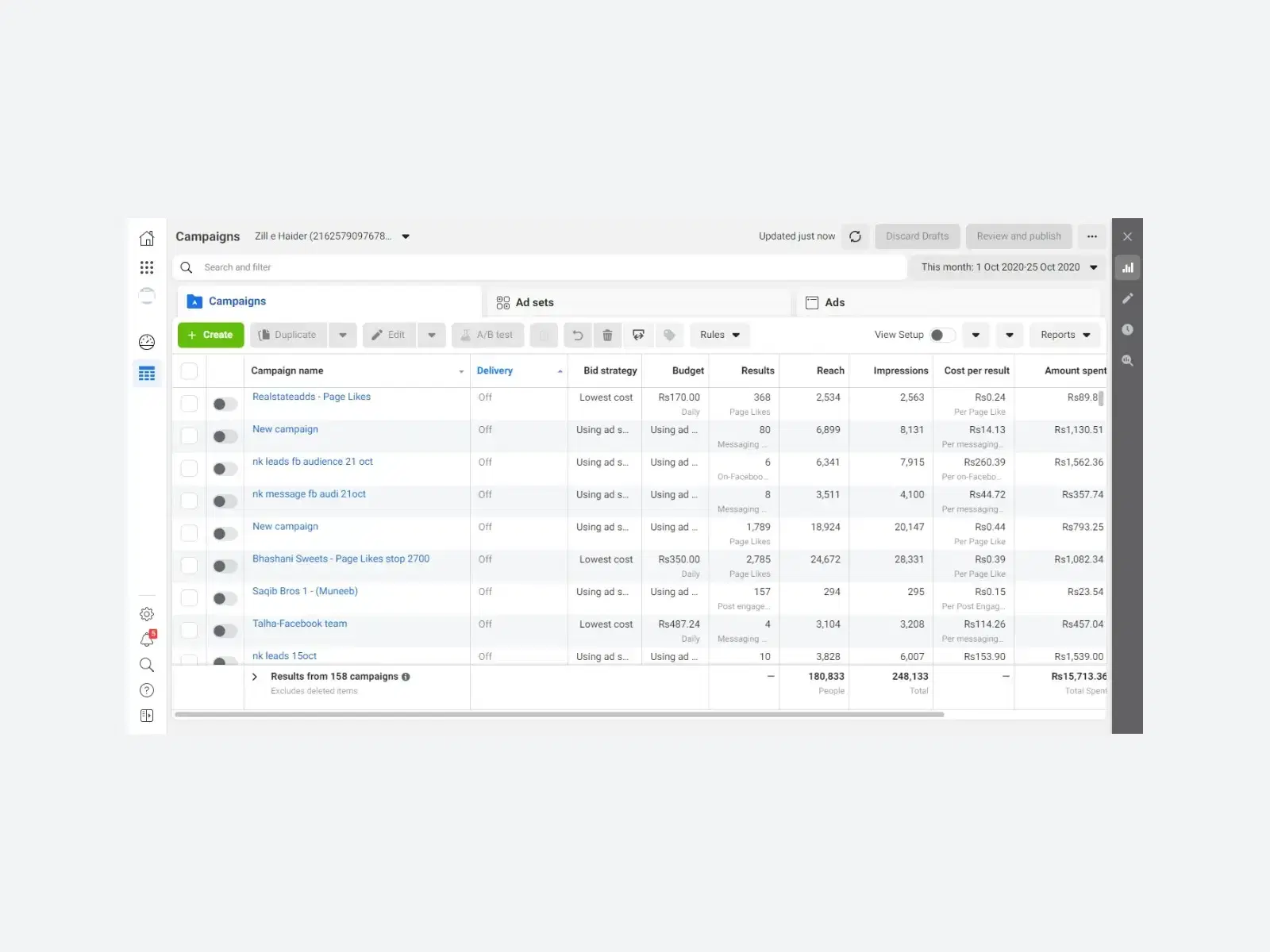Expand the Reports dropdown menu
This screenshot has width=1270, height=952.
[1065, 335]
